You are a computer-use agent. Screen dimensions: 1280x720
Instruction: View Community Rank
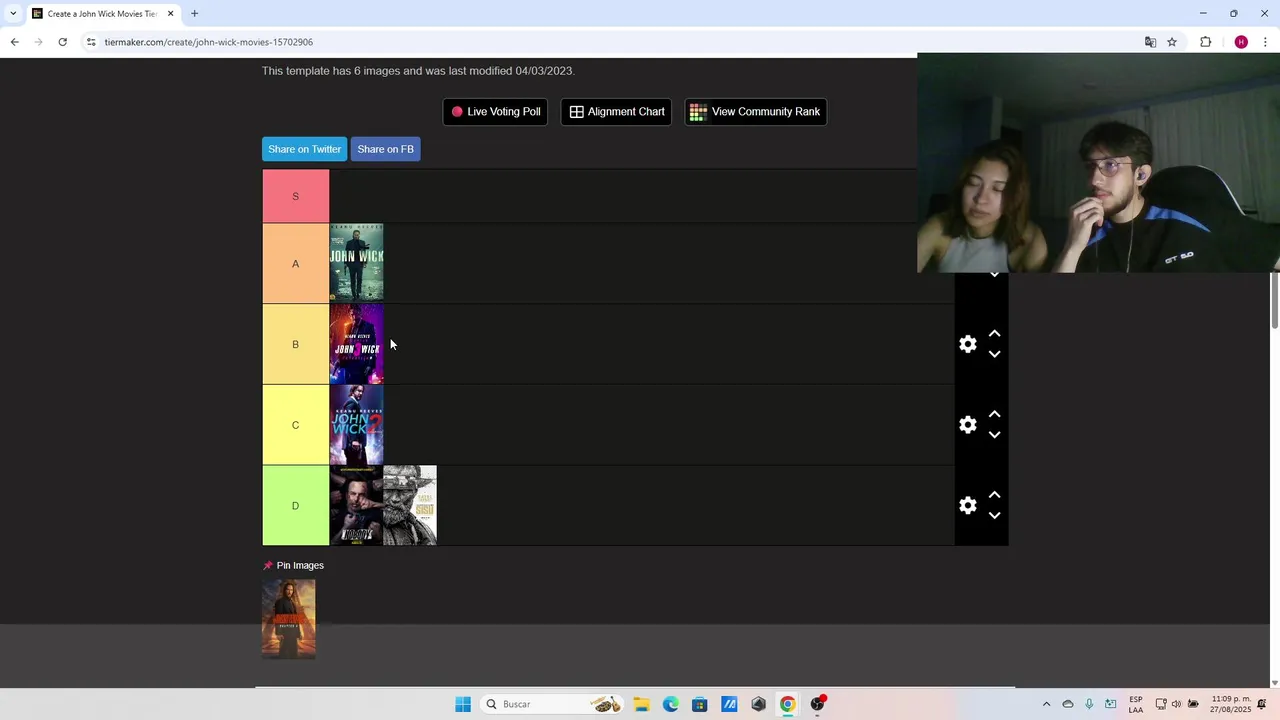pyautogui.click(x=755, y=112)
